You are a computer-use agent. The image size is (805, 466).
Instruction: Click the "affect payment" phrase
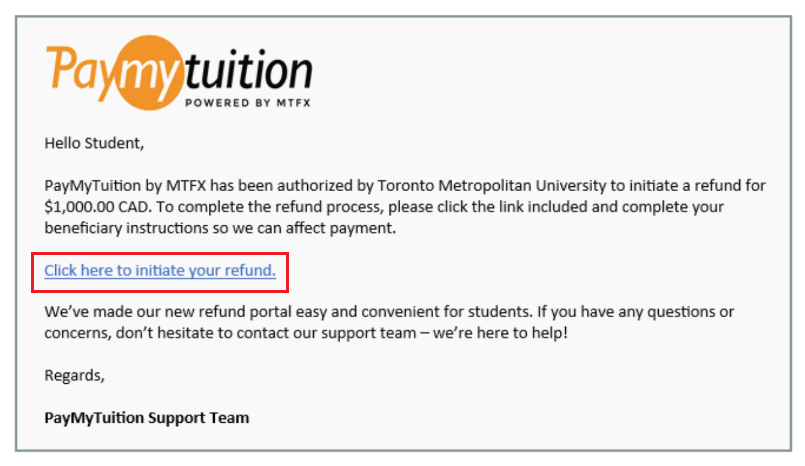pos(345,229)
